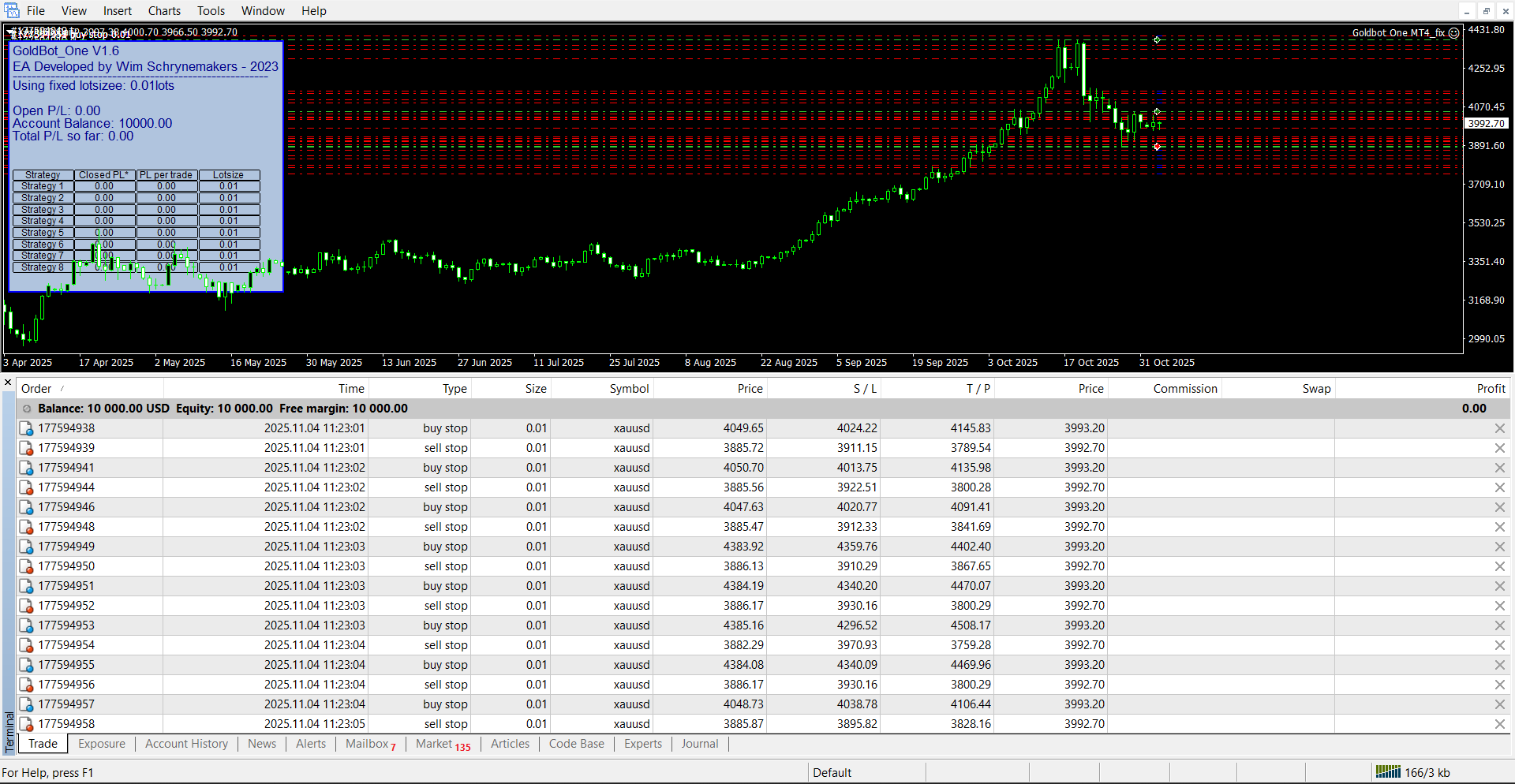Click the Symbol column header
The width and height of the screenshot is (1515, 784).
click(629, 389)
